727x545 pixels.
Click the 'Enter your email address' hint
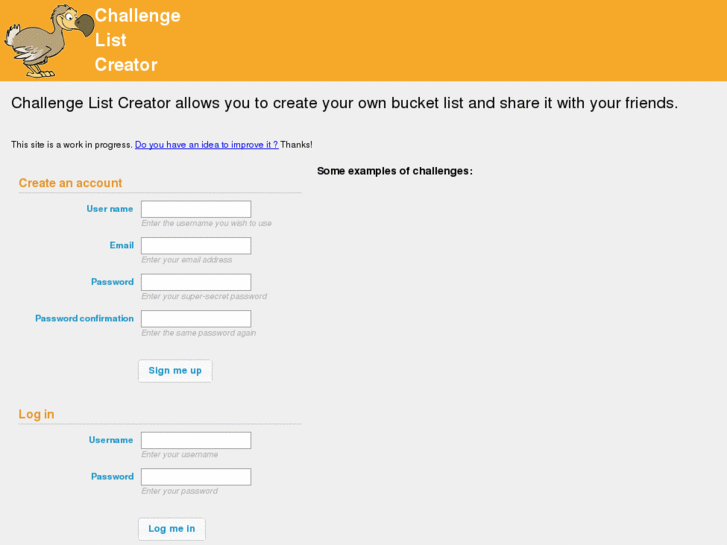point(186,260)
